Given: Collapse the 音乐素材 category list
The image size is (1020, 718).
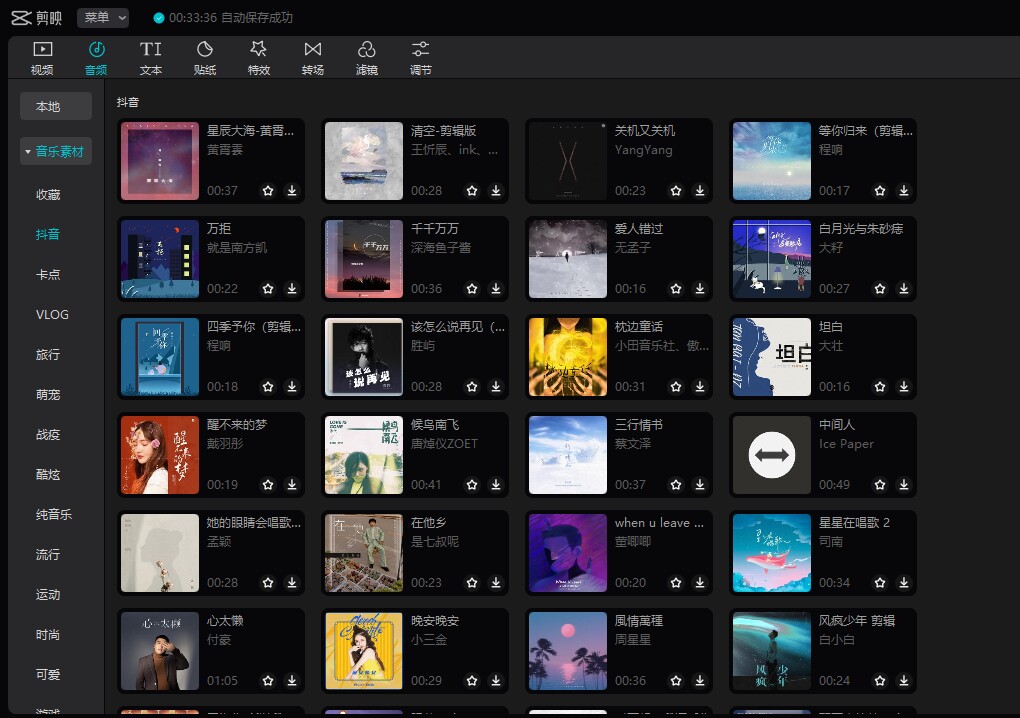Looking at the screenshot, I should point(56,152).
